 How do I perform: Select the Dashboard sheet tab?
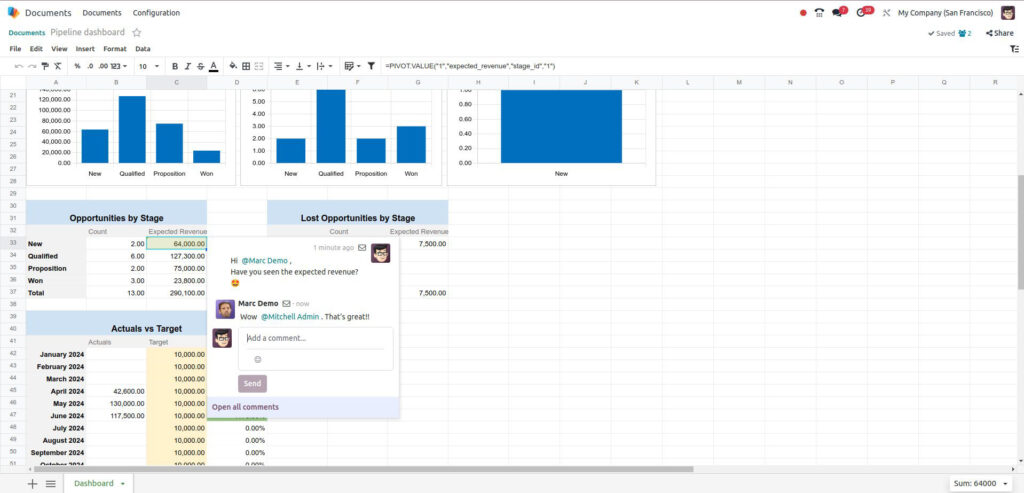pos(94,483)
